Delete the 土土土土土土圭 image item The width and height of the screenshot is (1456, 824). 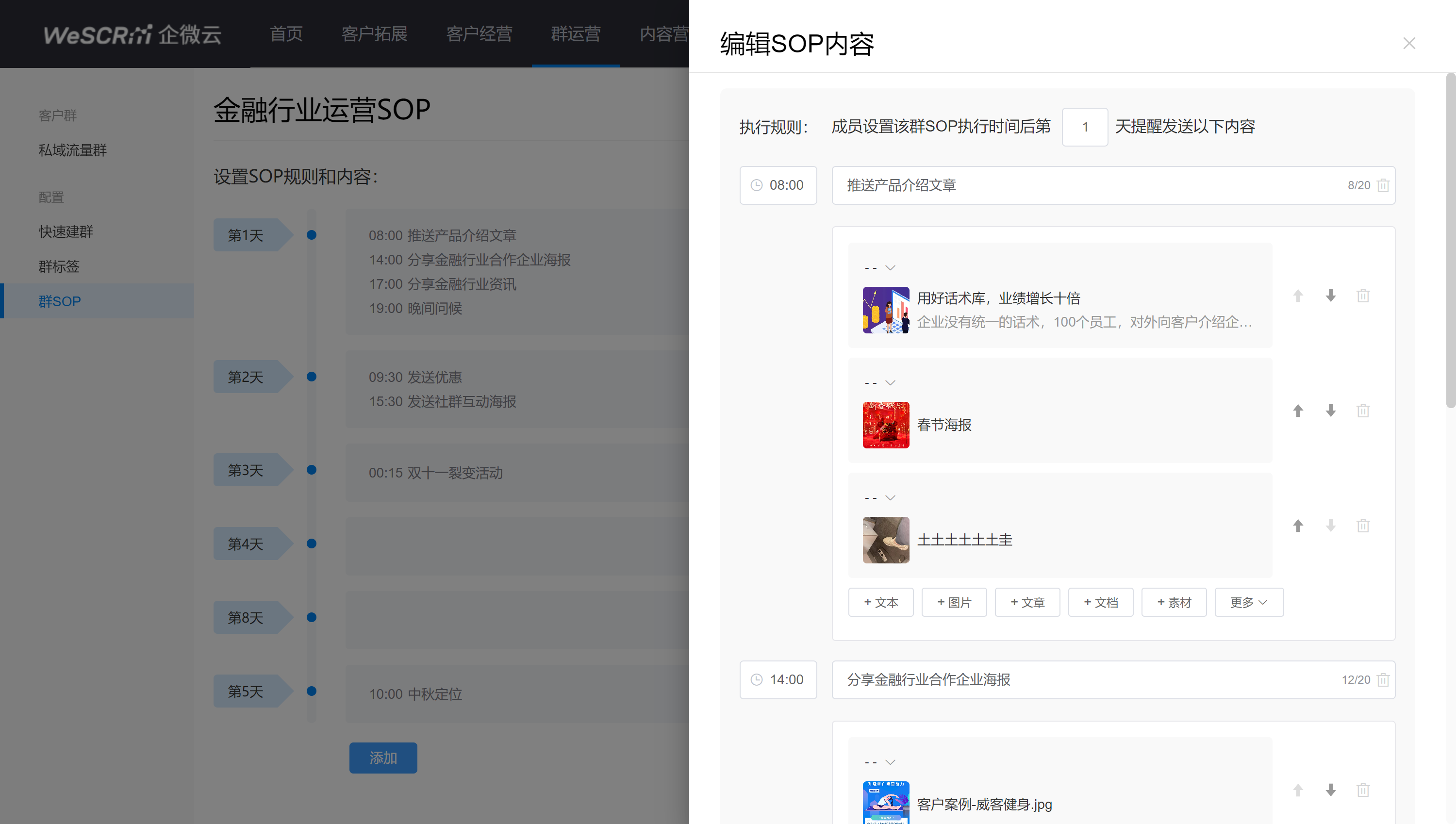1363,525
